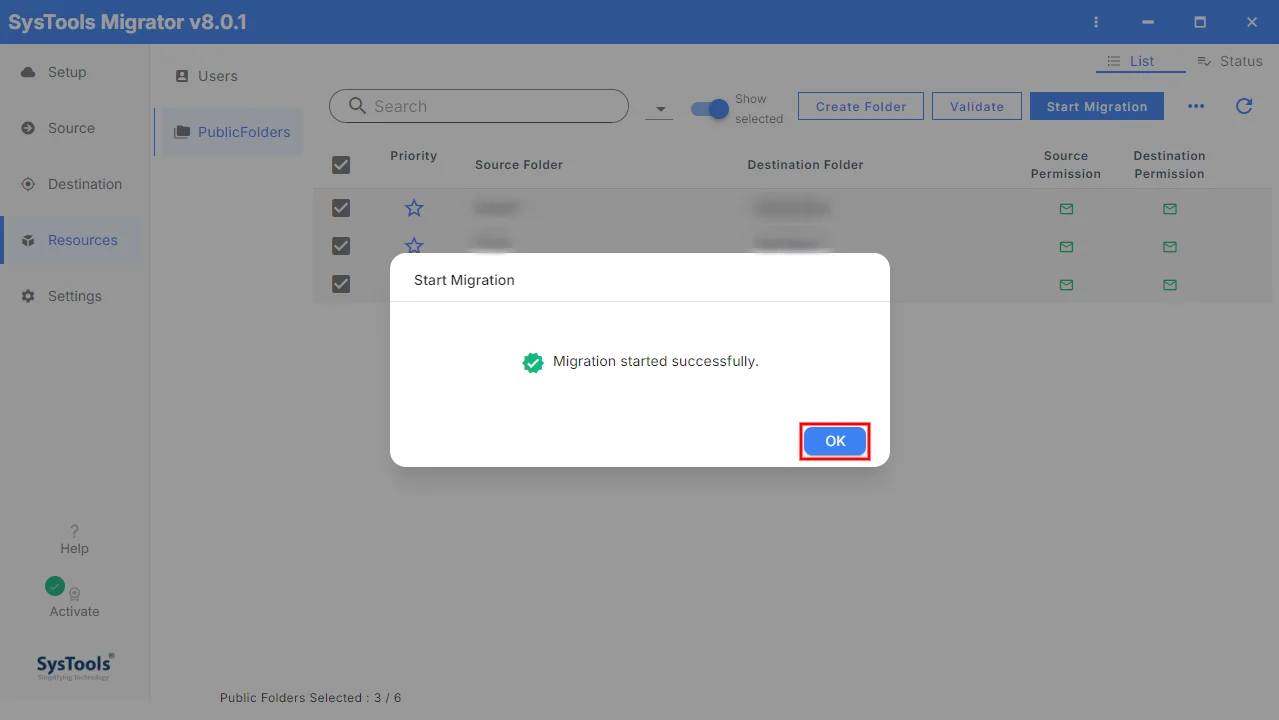Click the Validate button
Image resolution: width=1279 pixels, height=720 pixels.
point(977,106)
